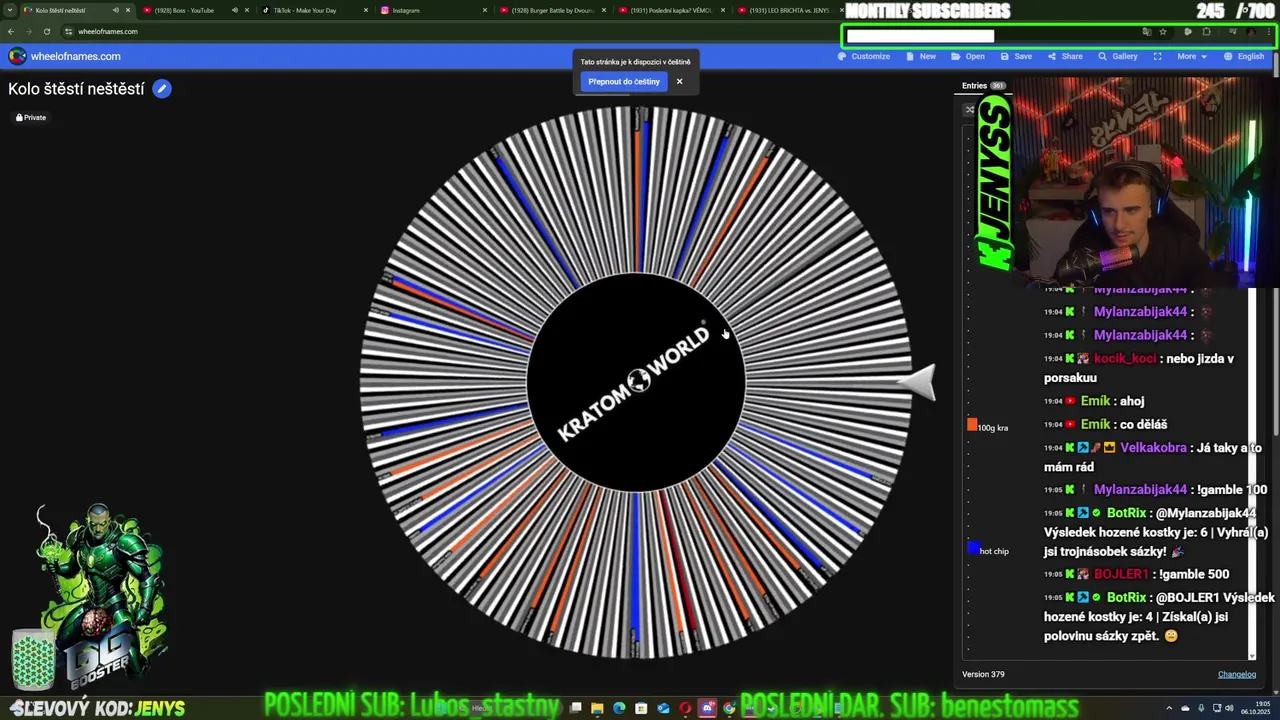Reload the current page
The width and height of the screenshot is (1280, 720).
tap(47, 31)
